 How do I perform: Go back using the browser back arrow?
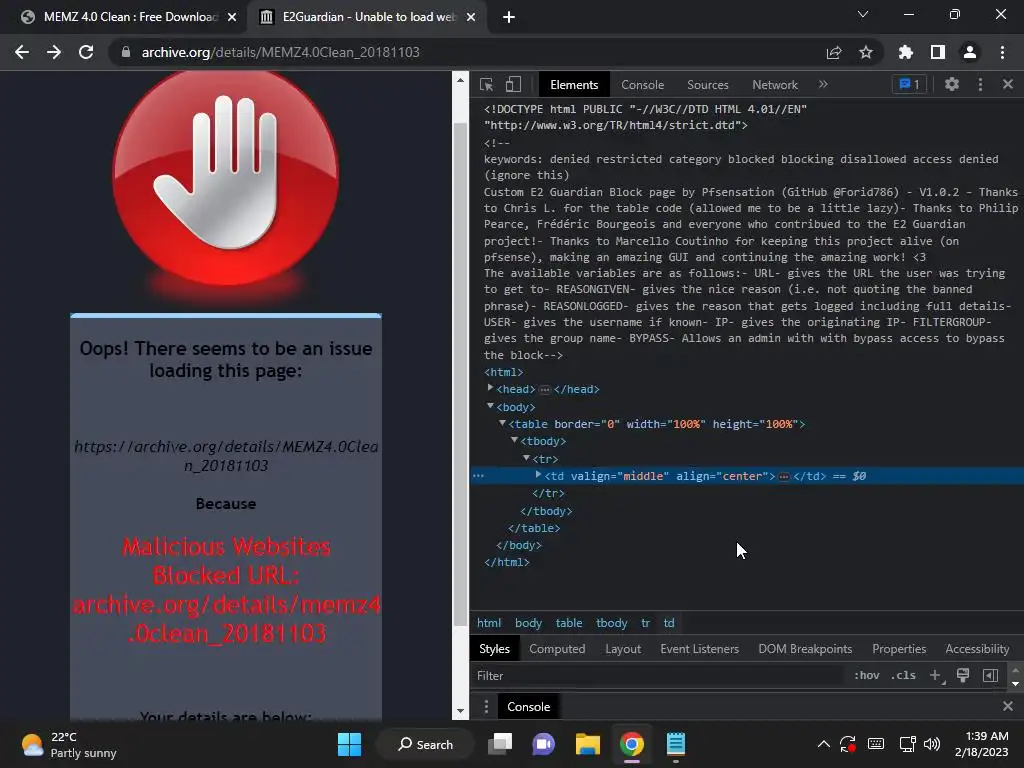point(22,52)
